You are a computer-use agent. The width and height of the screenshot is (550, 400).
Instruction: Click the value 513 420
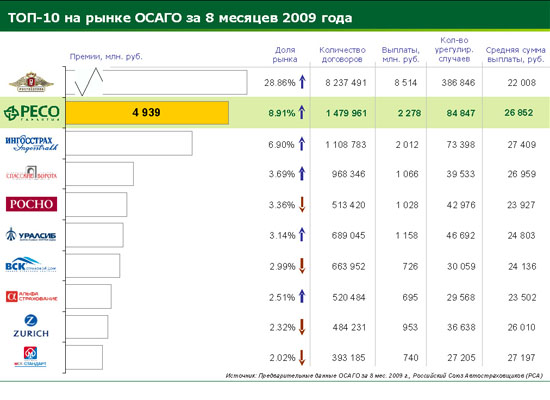[349, 205]
